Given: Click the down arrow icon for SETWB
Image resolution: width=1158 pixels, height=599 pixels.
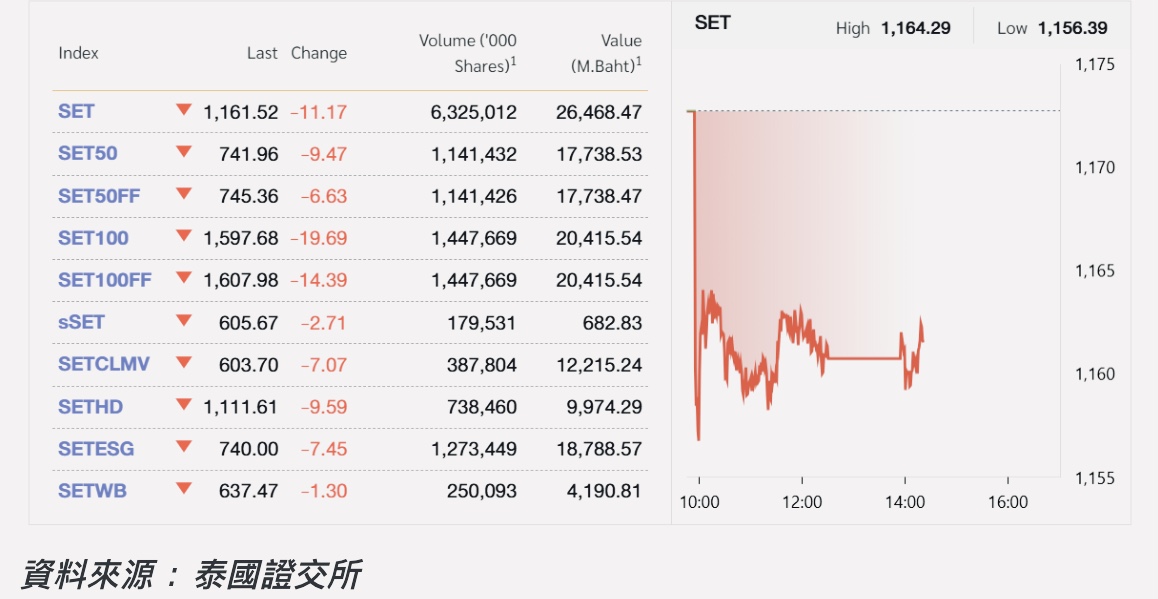Looking at the screenshot, I should [x=183, y=489].
